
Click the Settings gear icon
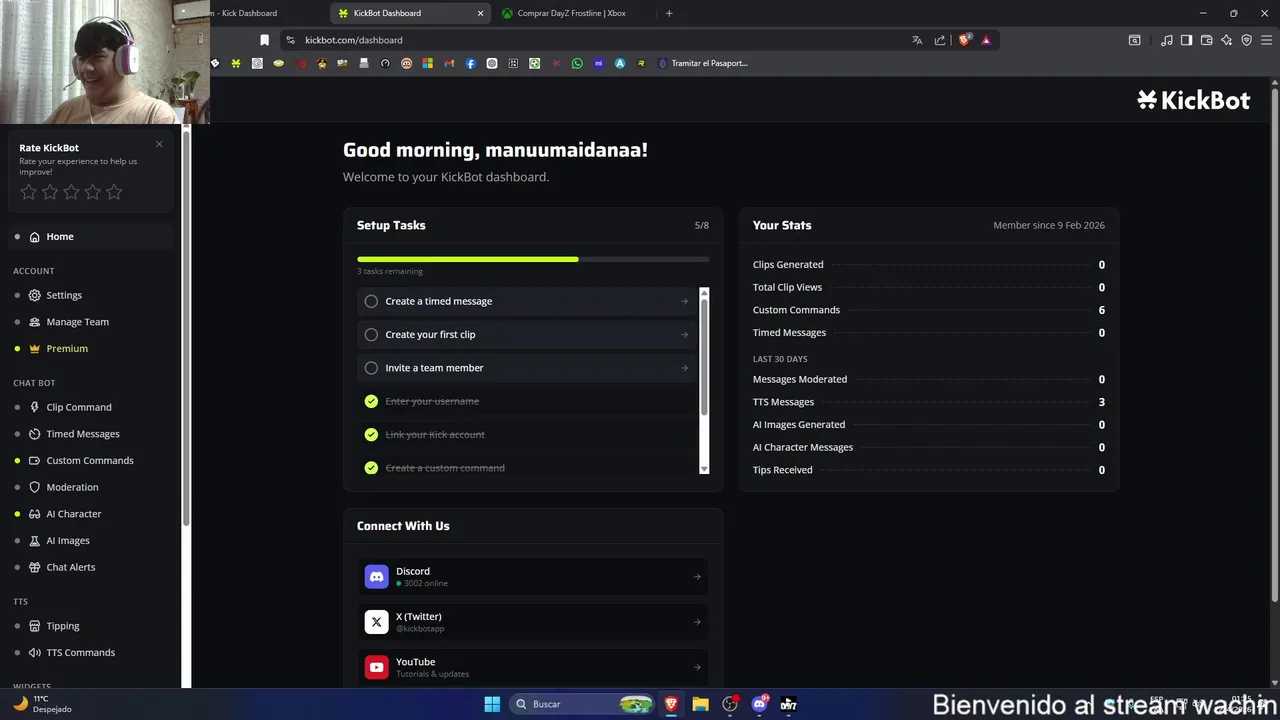35,295
